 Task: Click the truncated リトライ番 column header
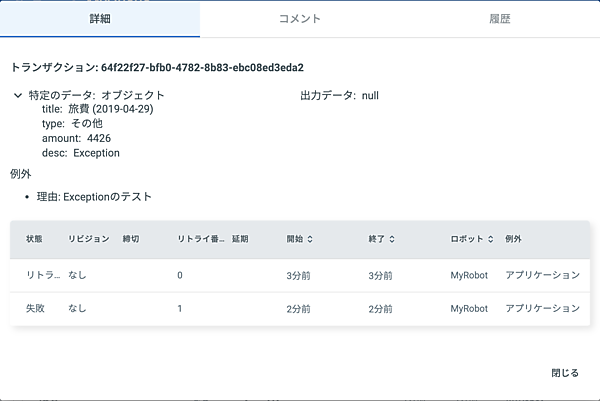click(200, 240)
